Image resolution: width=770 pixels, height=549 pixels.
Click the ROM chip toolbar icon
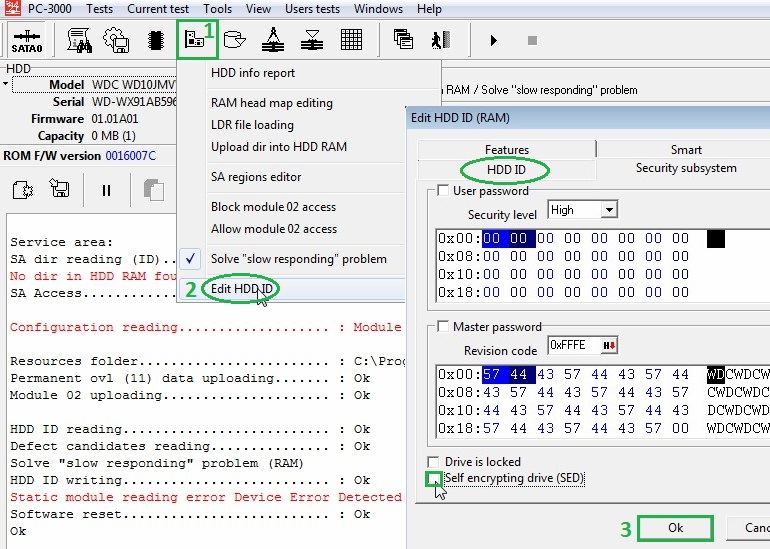[156, 40]
